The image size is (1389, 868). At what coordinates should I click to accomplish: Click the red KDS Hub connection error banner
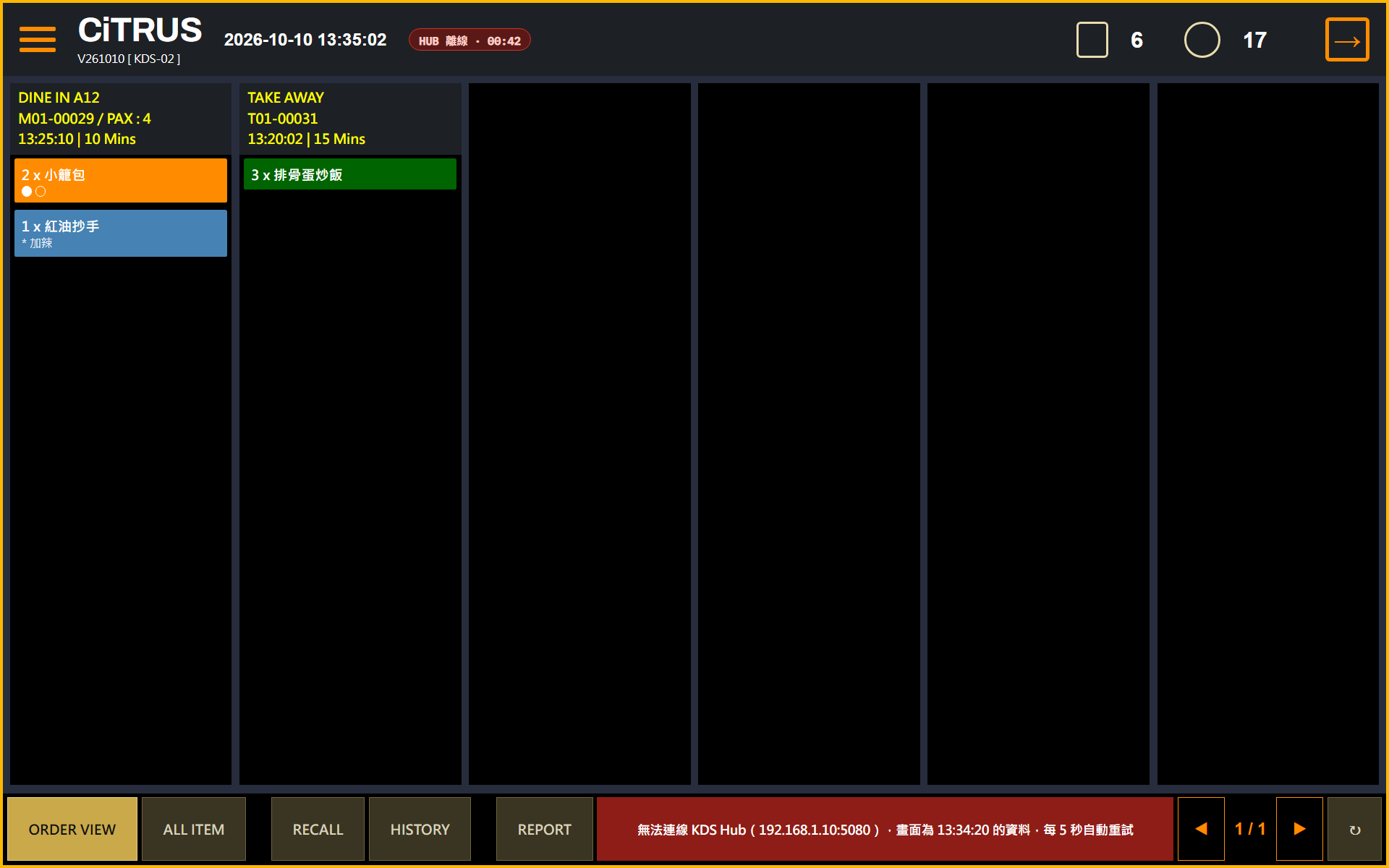(x=885, y=829)
